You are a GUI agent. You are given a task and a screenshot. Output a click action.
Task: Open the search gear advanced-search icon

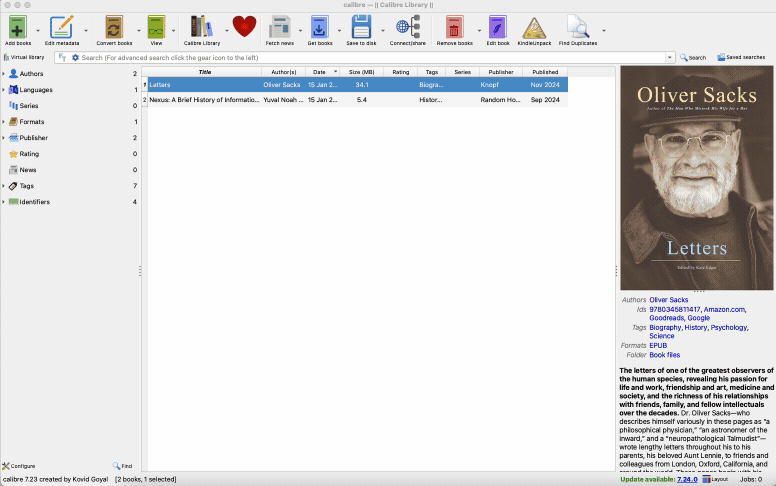click(75, 57)
